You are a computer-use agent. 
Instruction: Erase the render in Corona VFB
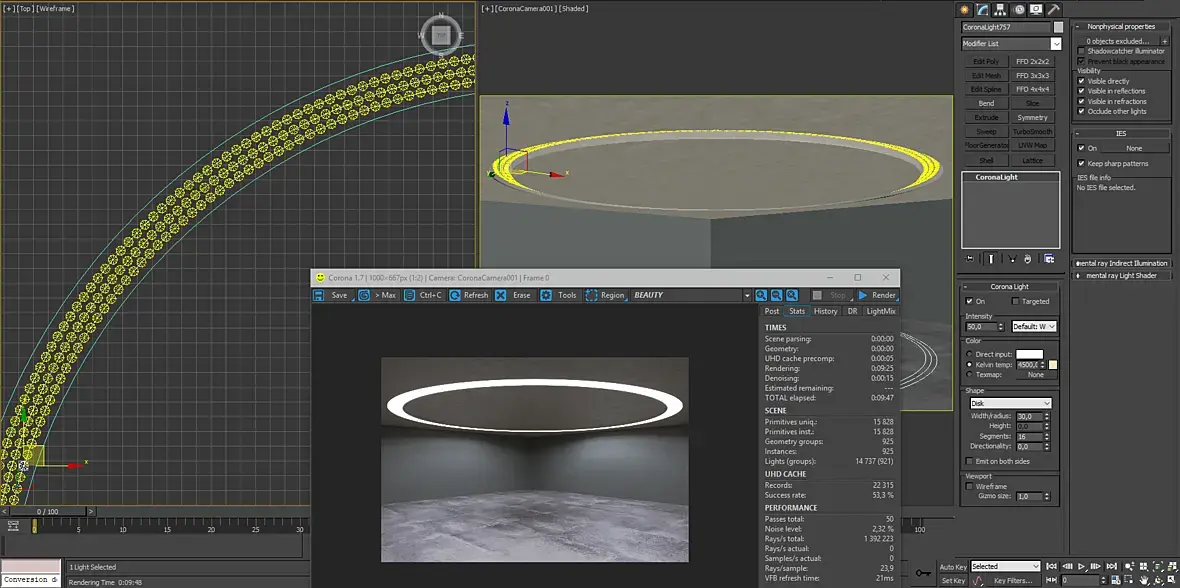click(x=500, y=295)
